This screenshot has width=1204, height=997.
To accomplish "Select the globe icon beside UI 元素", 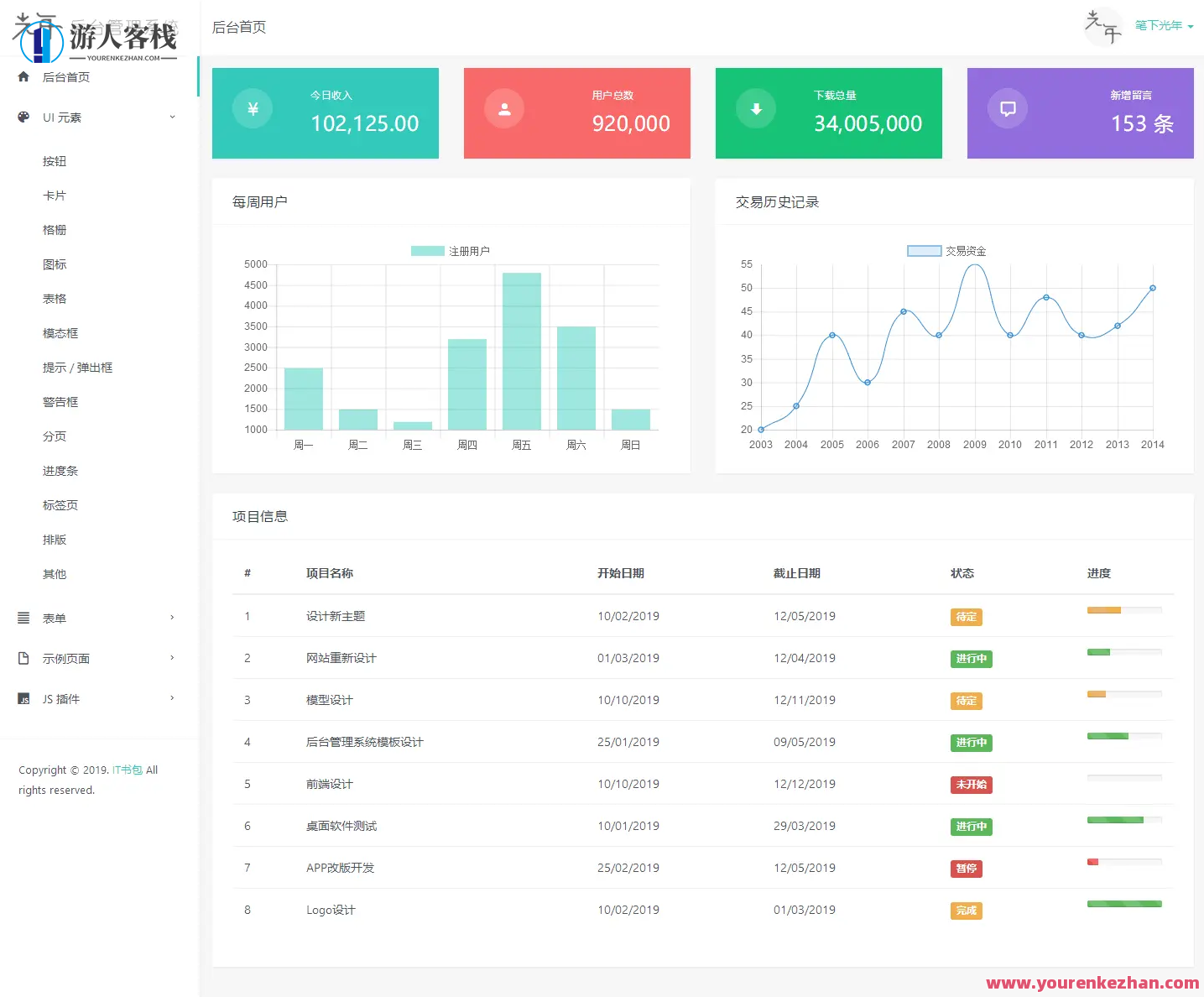I will coord(23,117).
